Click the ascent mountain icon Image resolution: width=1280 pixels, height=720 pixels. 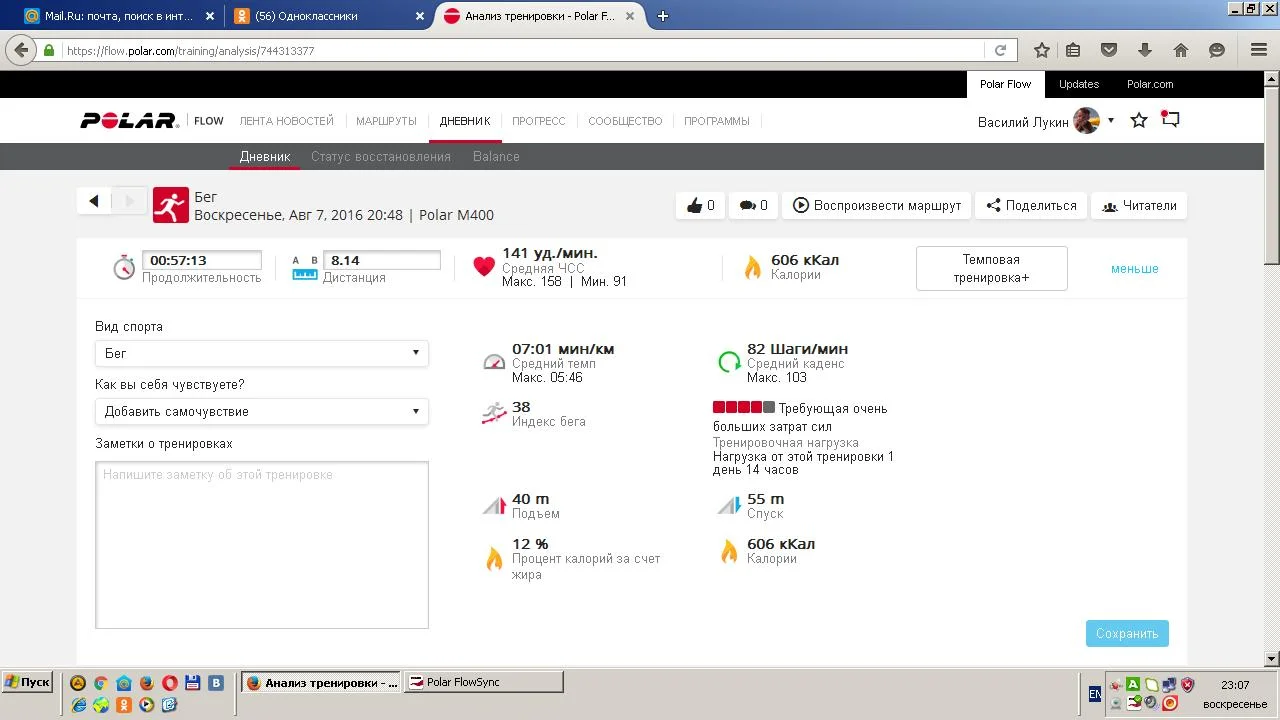494,505
